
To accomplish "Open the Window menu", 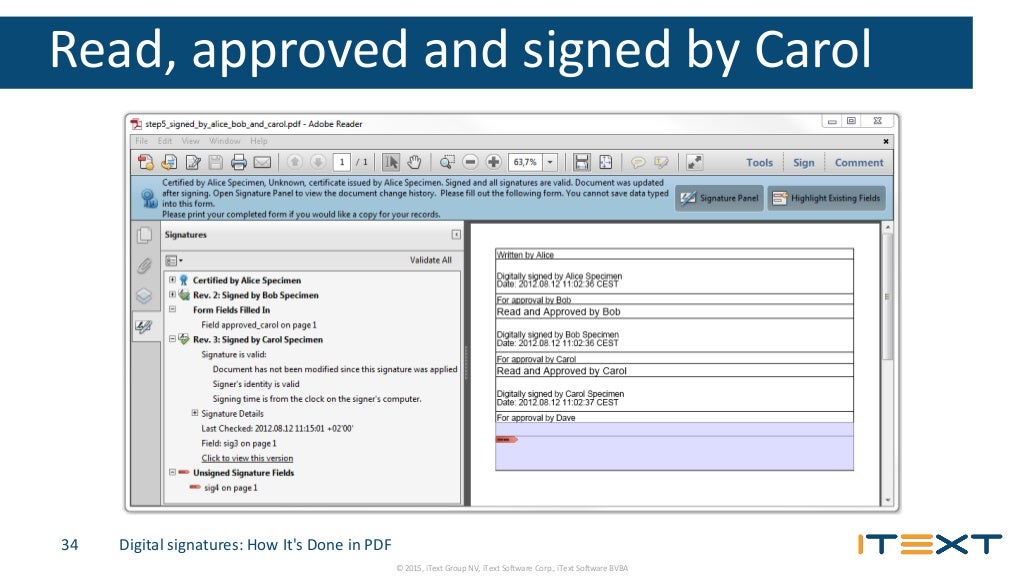I will tap(225, 141).
